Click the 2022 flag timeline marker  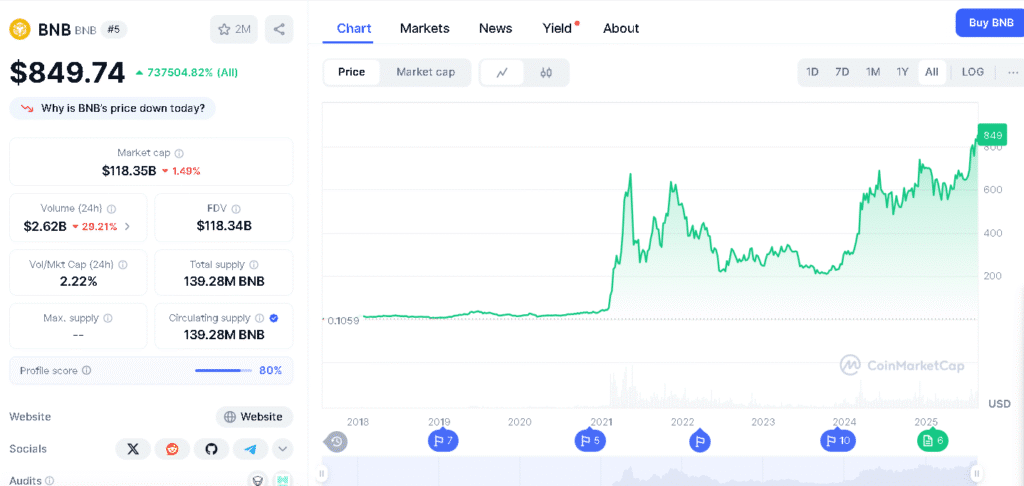tap(699, 441)
